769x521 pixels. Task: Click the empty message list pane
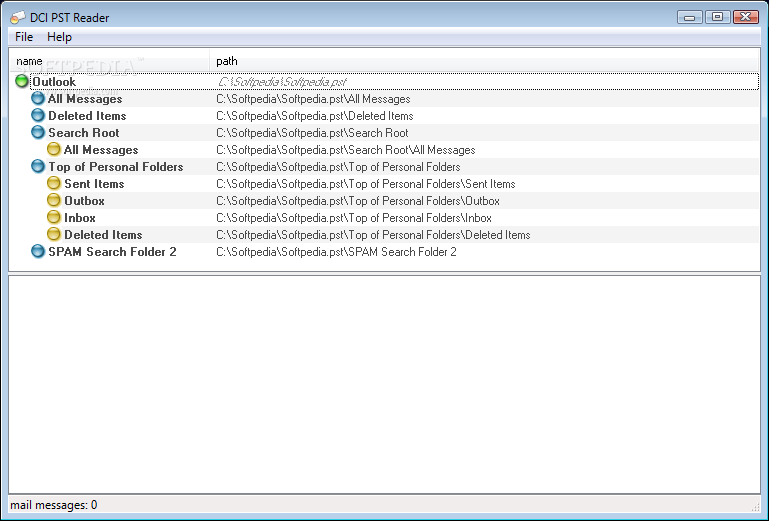384,384
